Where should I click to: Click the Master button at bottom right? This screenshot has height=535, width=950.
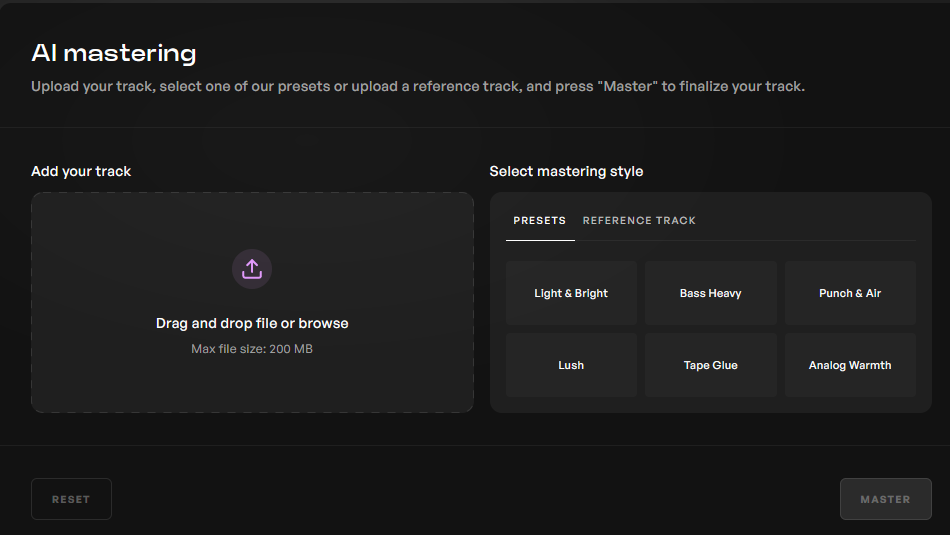[885, 499]
